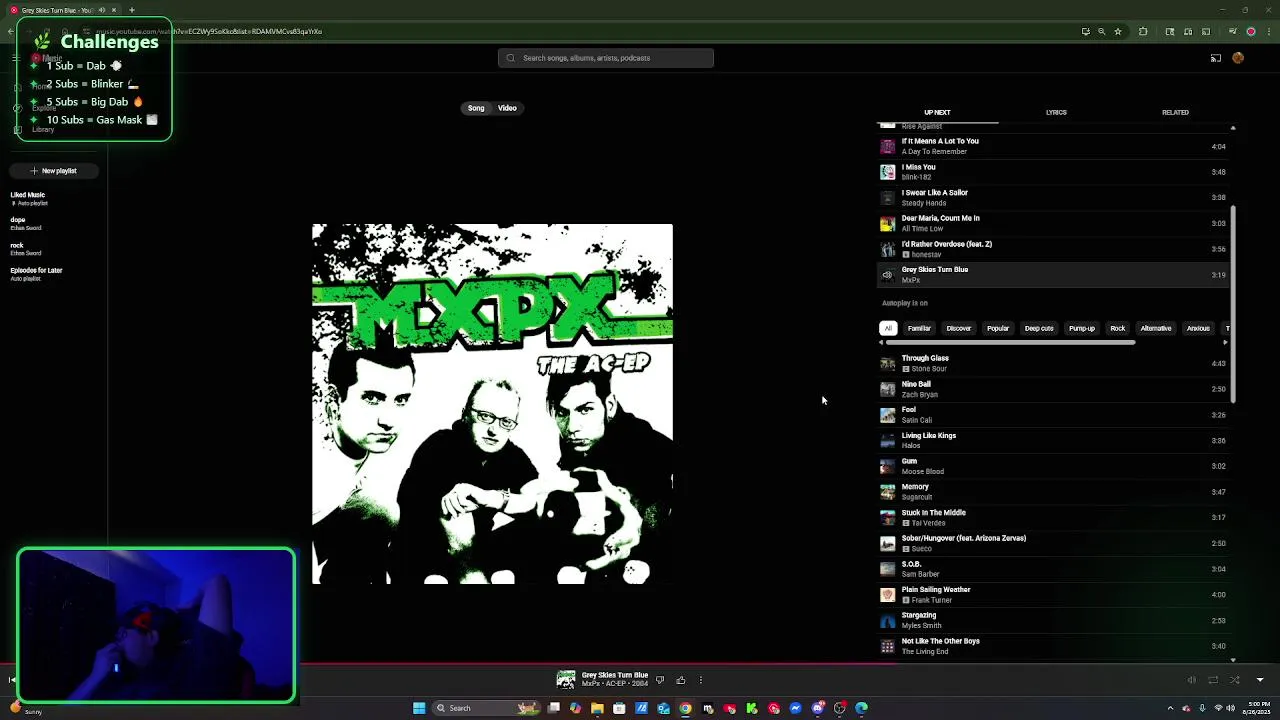Toggle repeat mode in the player bar

tap(1213, 680)
